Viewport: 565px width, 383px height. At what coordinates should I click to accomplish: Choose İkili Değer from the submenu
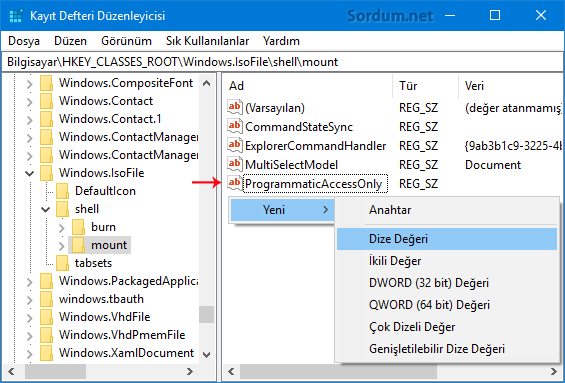[x=447, y=261]
